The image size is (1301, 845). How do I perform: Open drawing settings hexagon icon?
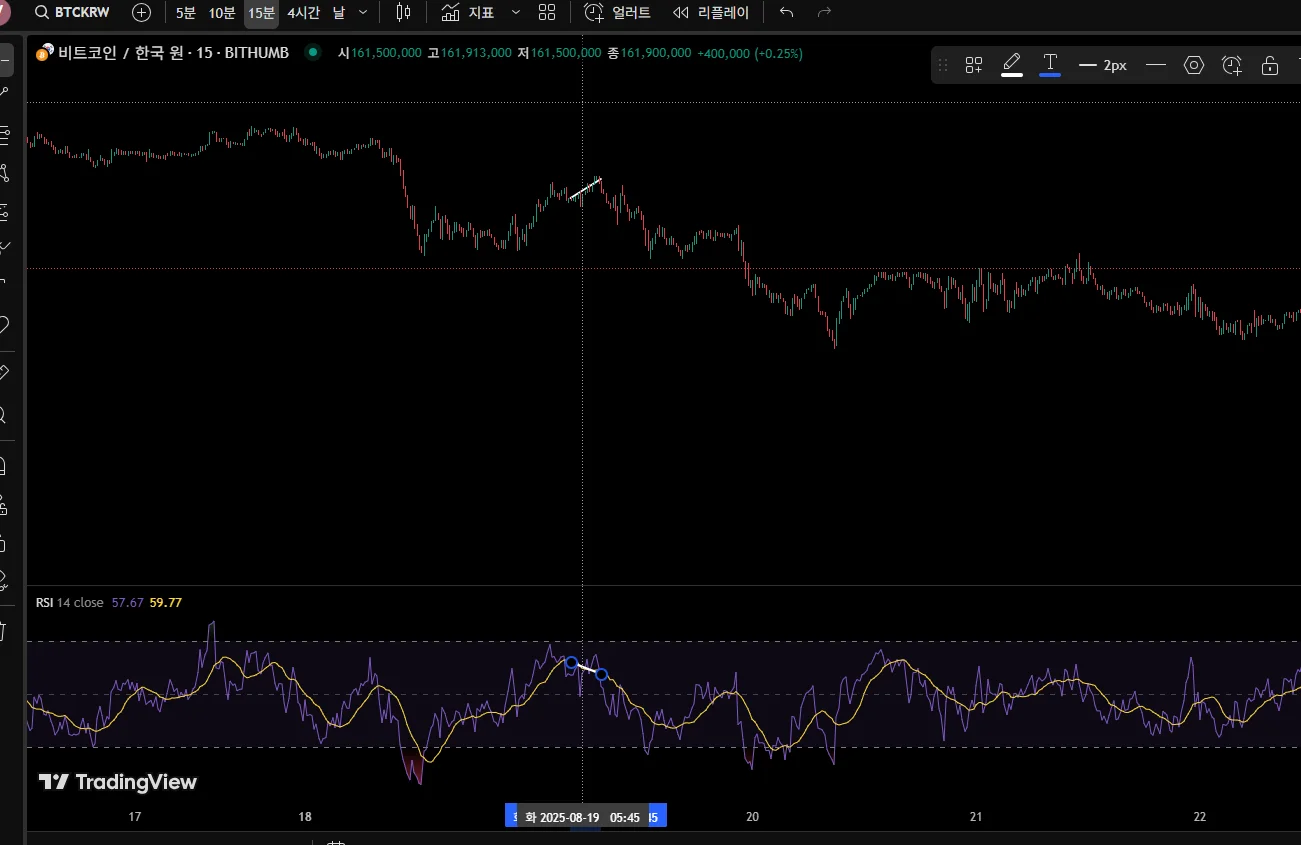1194,65
